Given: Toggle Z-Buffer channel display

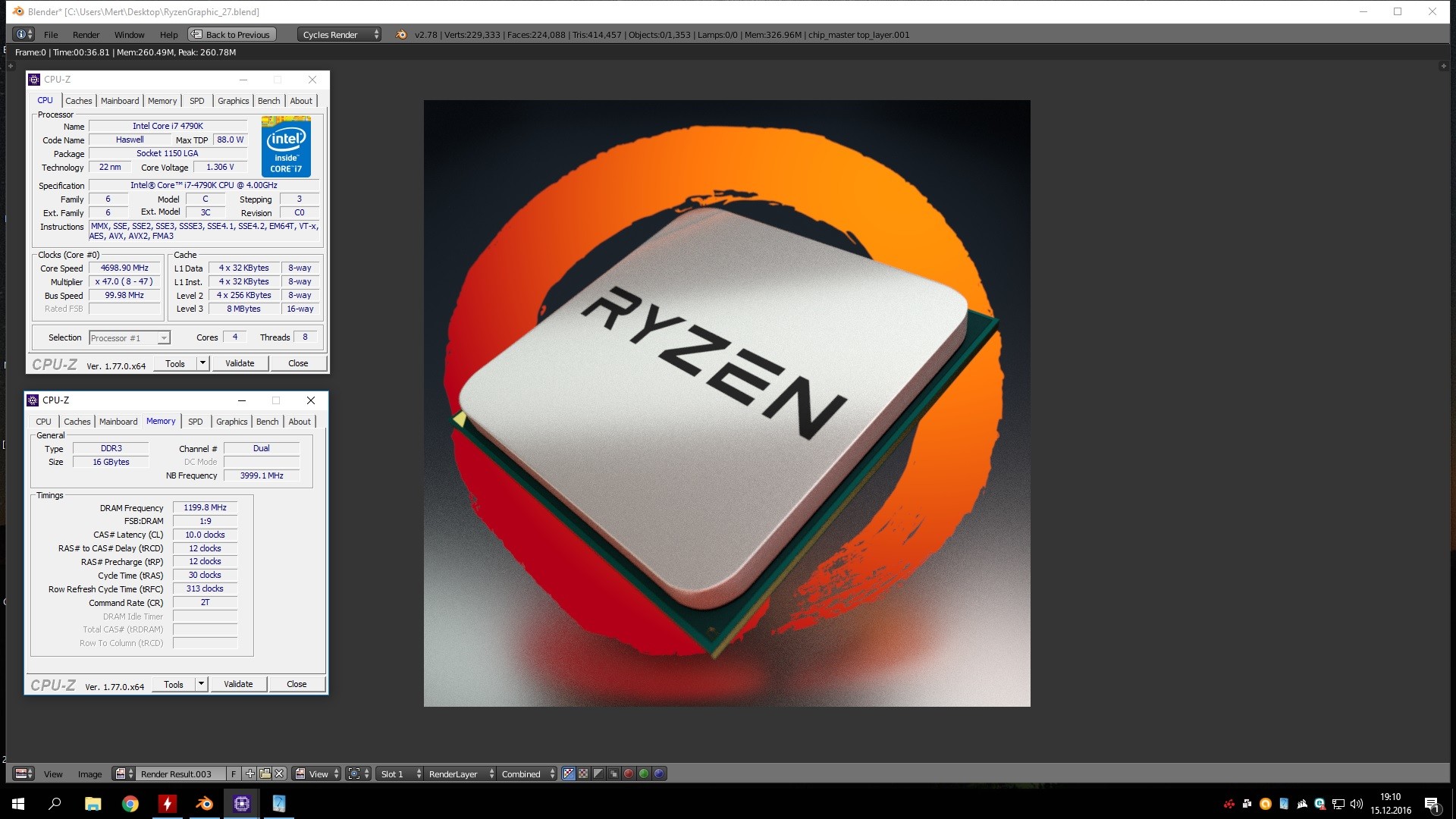Looking at the screenshot, I should (x=613, y=773).
